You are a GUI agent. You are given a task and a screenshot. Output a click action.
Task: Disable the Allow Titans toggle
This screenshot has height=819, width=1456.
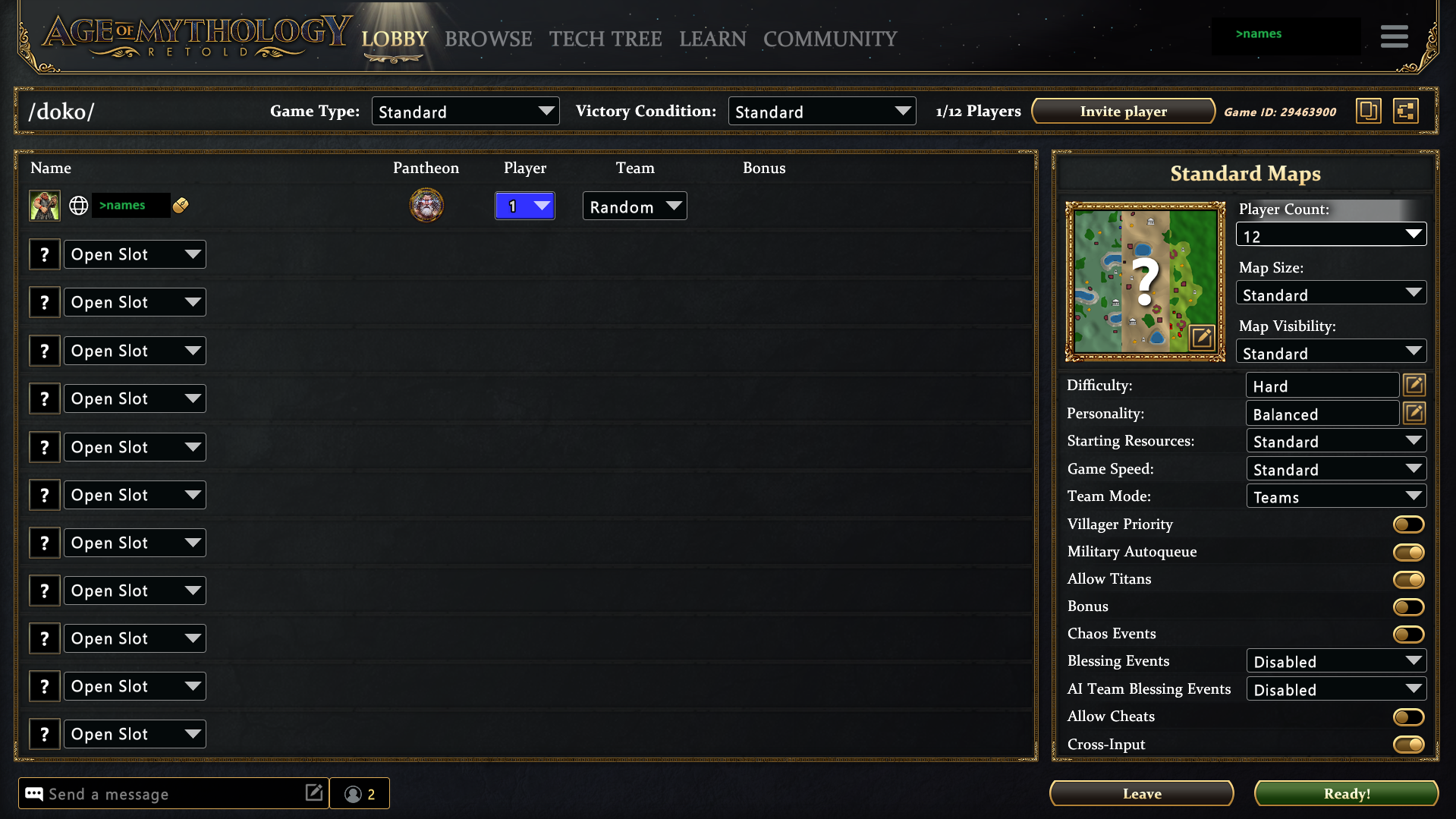tap(1409, 580)
